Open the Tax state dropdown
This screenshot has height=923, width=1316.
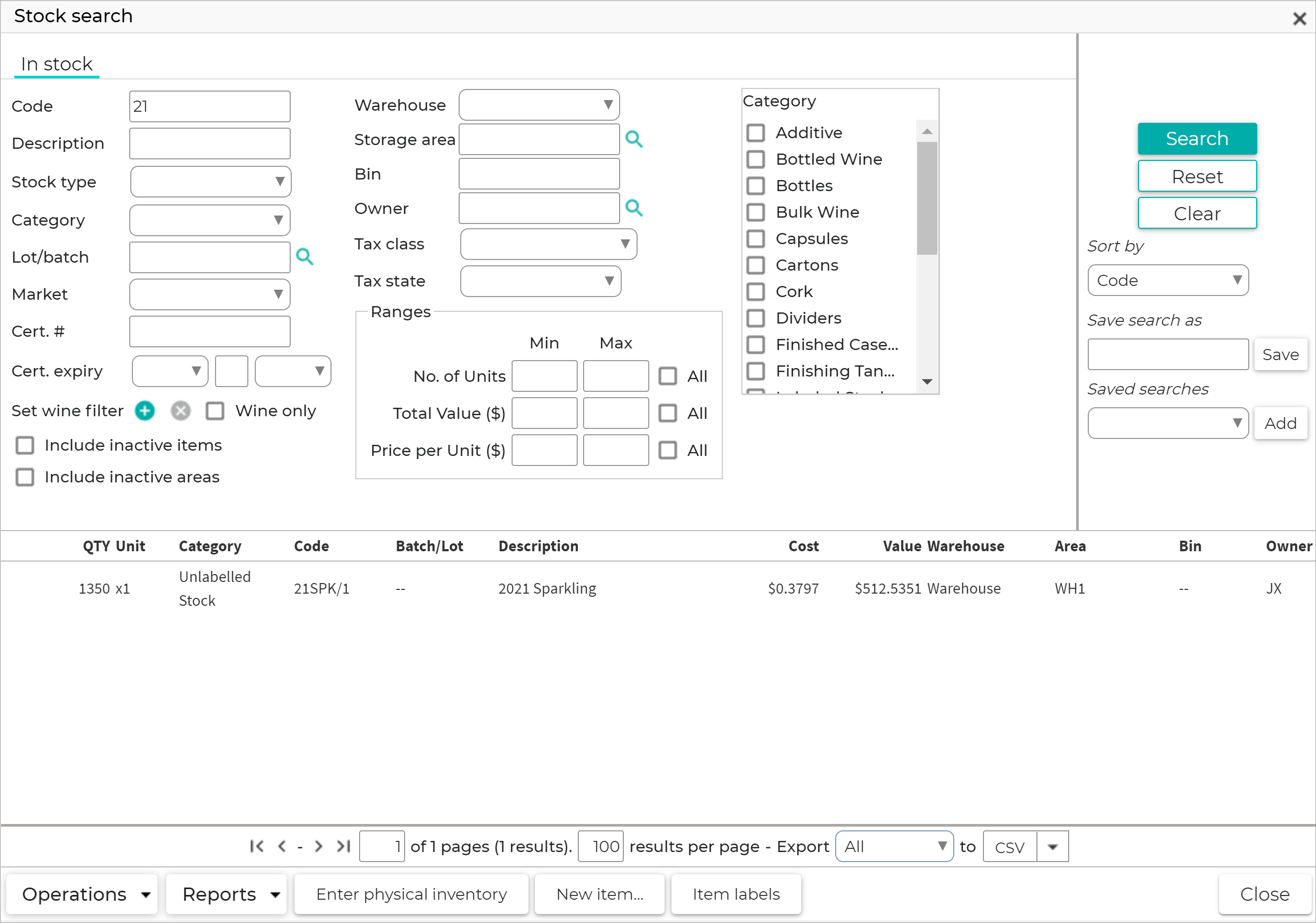(541, 281)
